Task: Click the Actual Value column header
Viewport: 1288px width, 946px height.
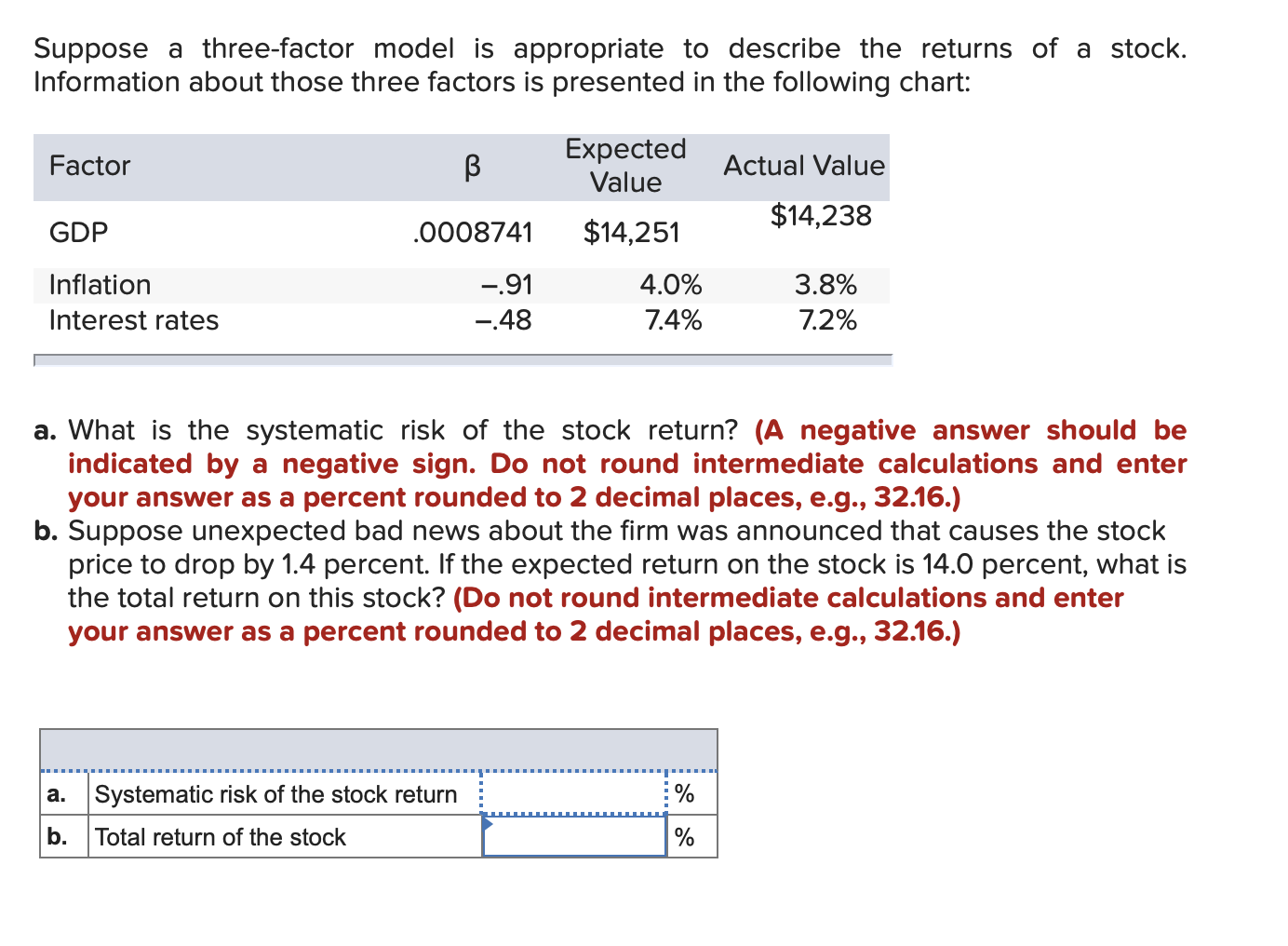Action: [804, 166]
